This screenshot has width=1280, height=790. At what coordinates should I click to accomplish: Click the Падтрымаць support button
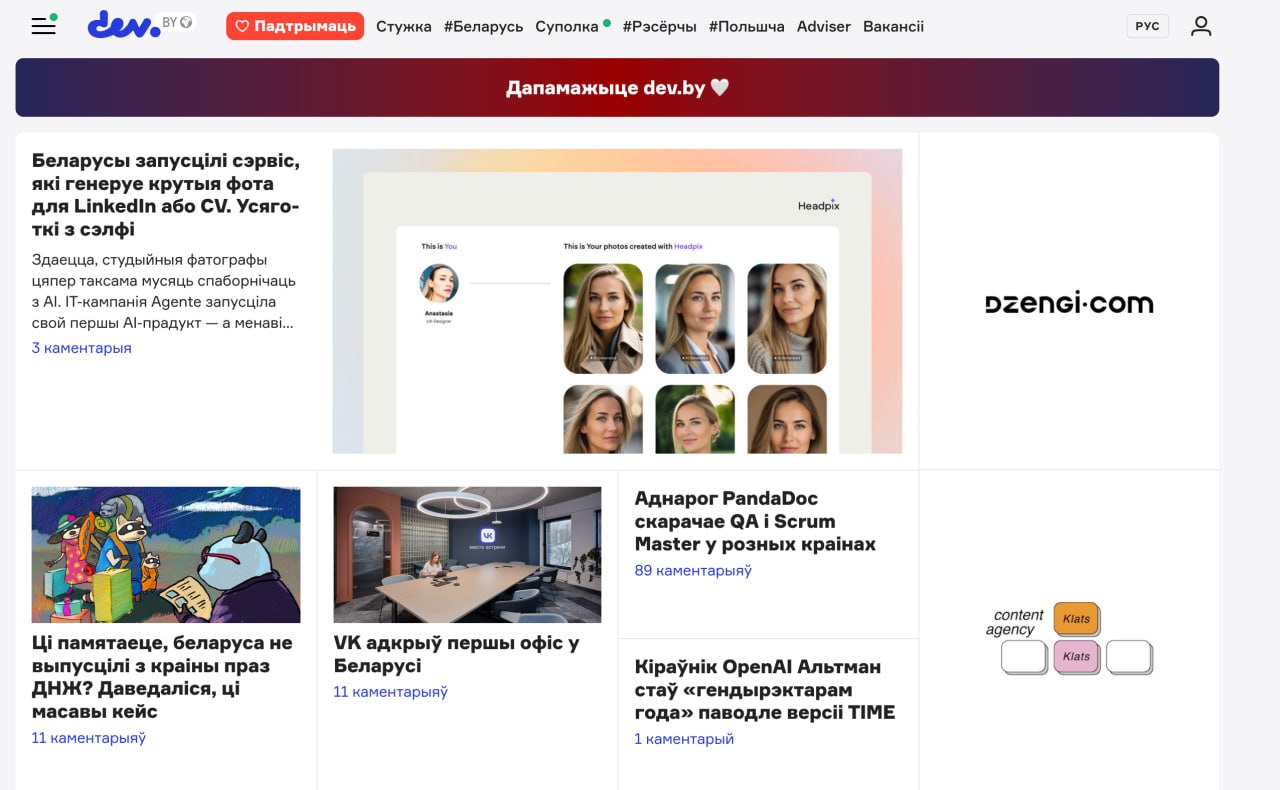[295, 26]
